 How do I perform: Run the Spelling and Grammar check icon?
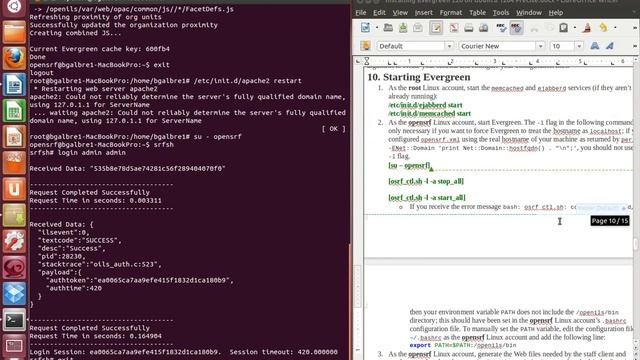point(501,28)
